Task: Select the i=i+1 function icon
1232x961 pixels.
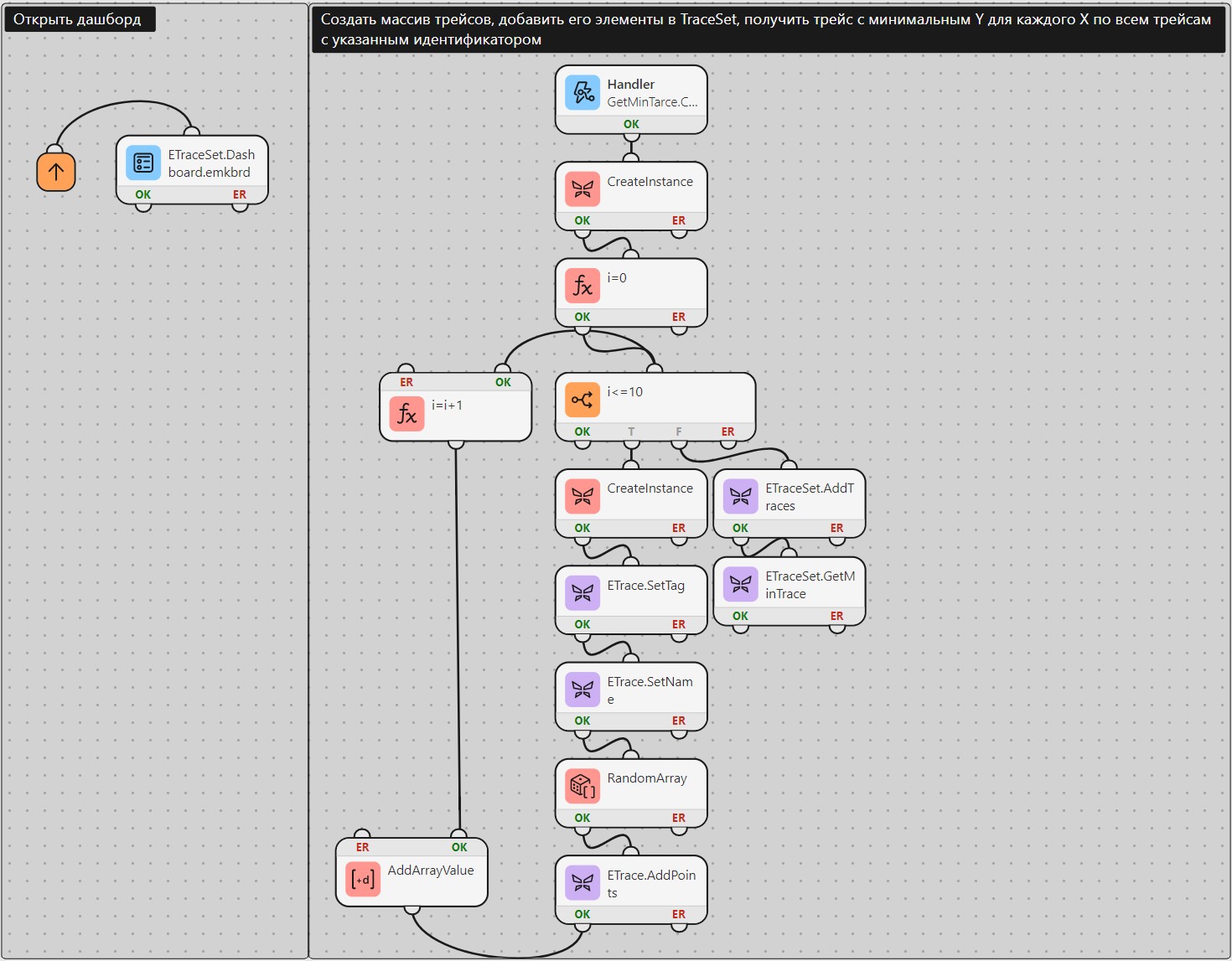Action: click(x=406, y=413)
